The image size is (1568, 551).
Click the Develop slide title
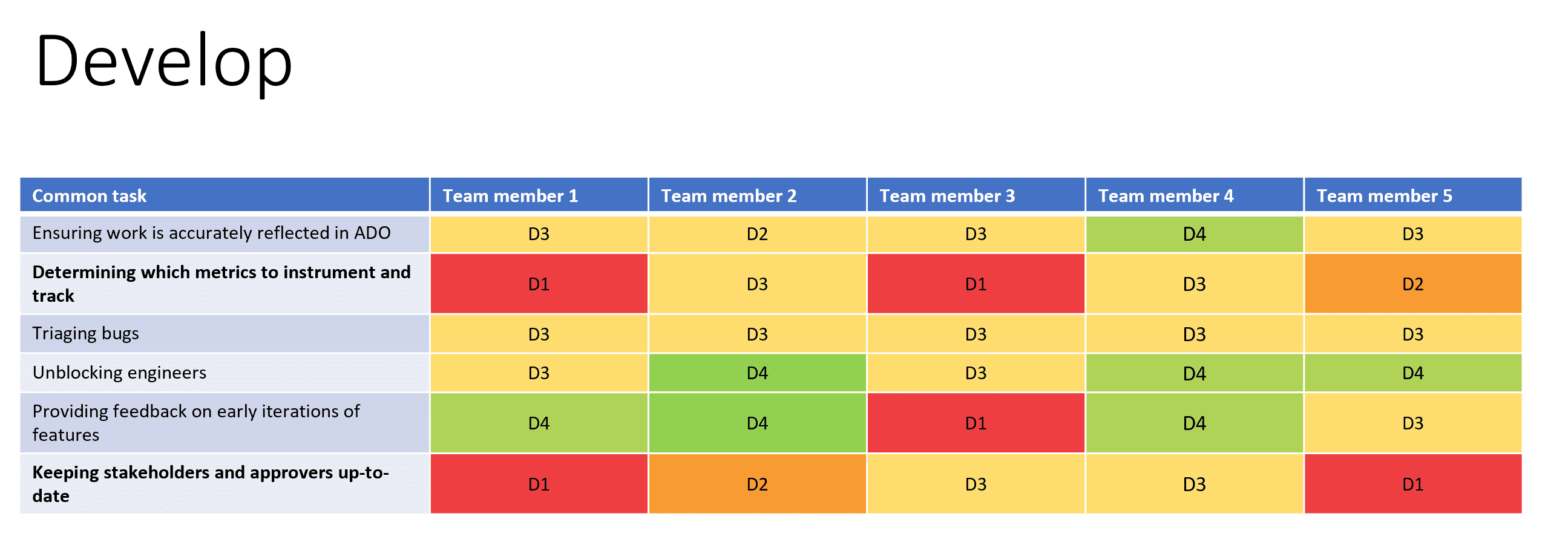164,62
